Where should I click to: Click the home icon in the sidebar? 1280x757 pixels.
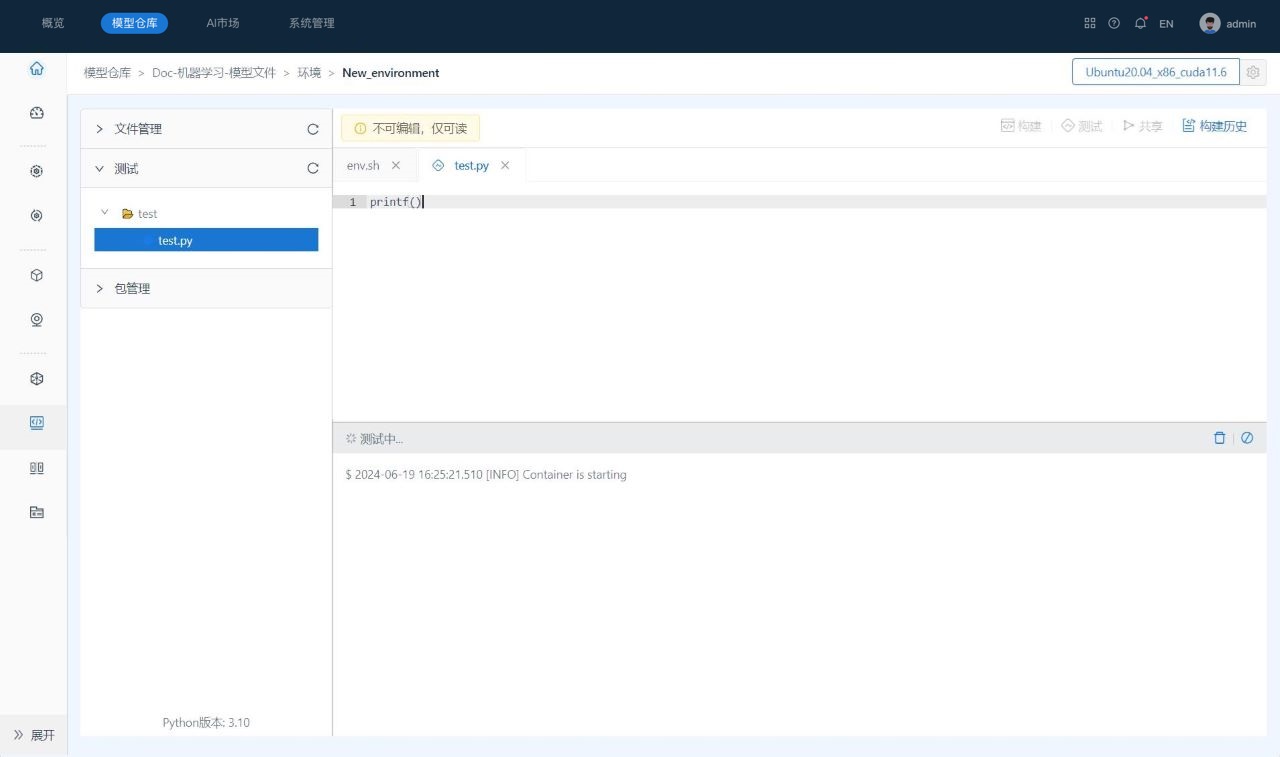[37, 69]
